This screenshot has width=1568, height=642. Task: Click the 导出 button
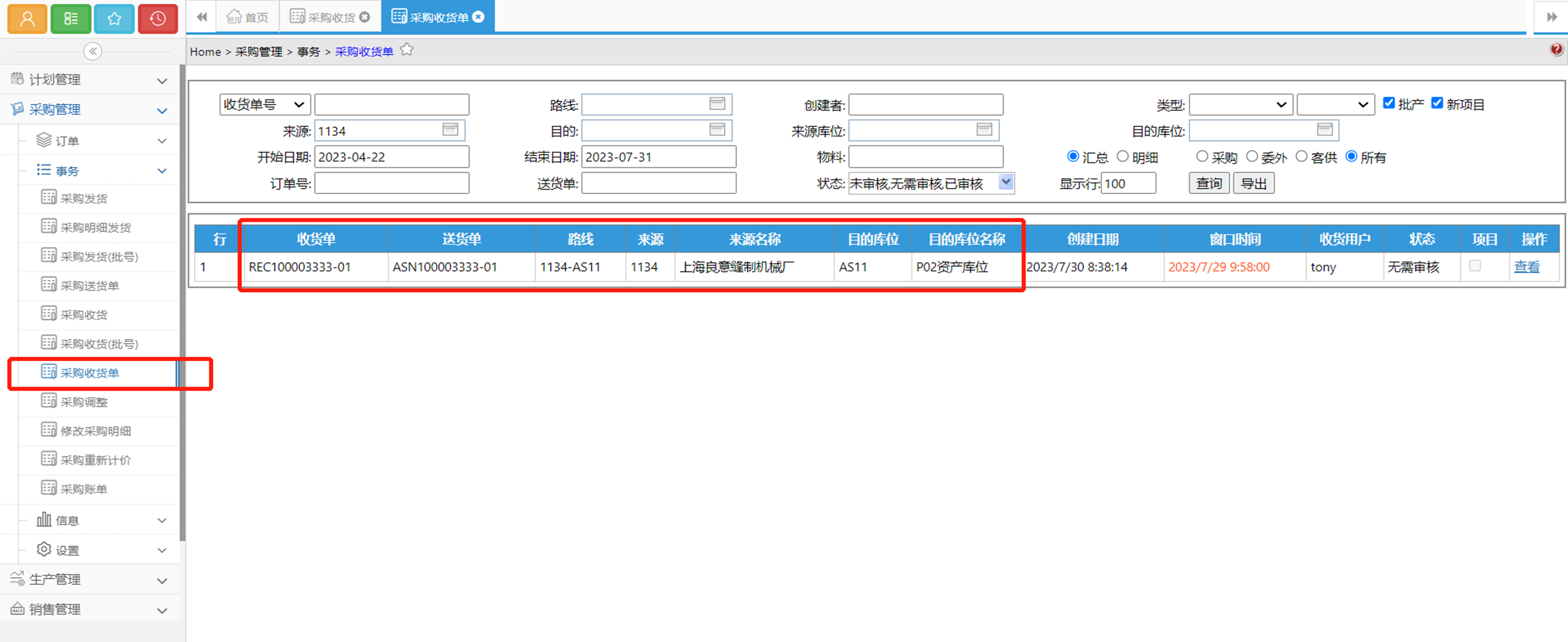tap(1253, 183)
